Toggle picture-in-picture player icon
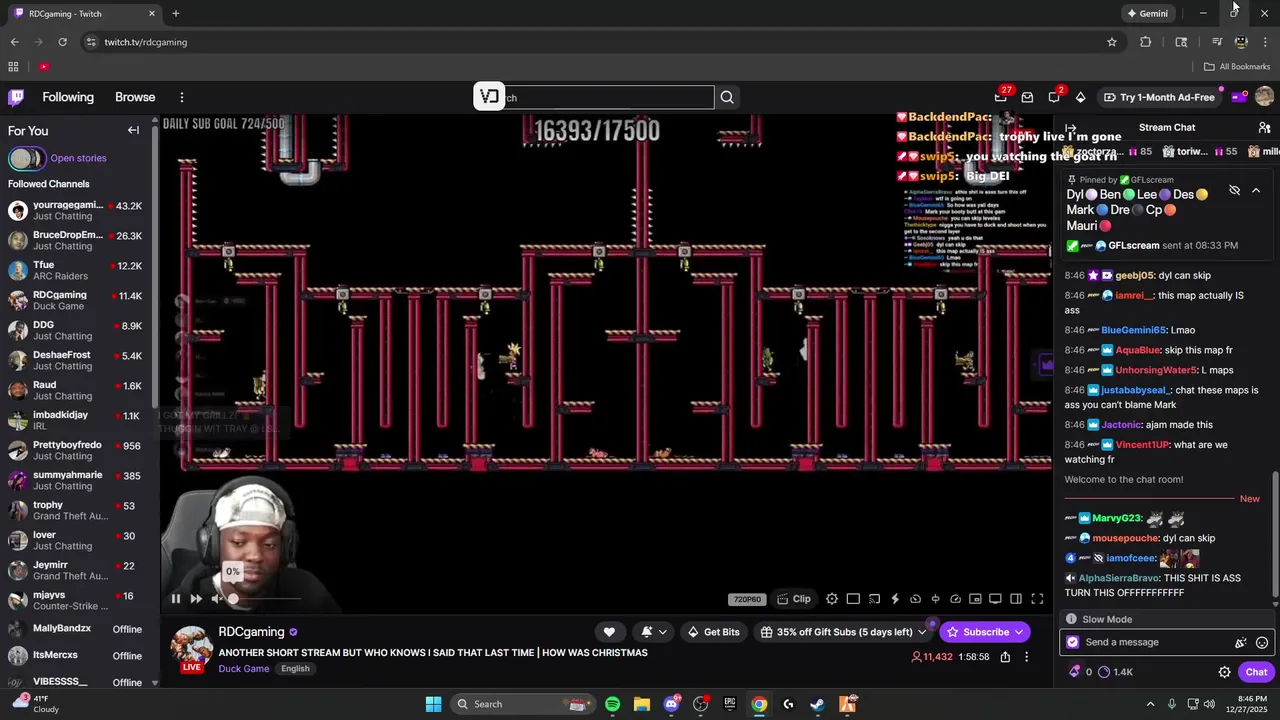Viewport: 1280px width, 720px height. tap(975, 599)
